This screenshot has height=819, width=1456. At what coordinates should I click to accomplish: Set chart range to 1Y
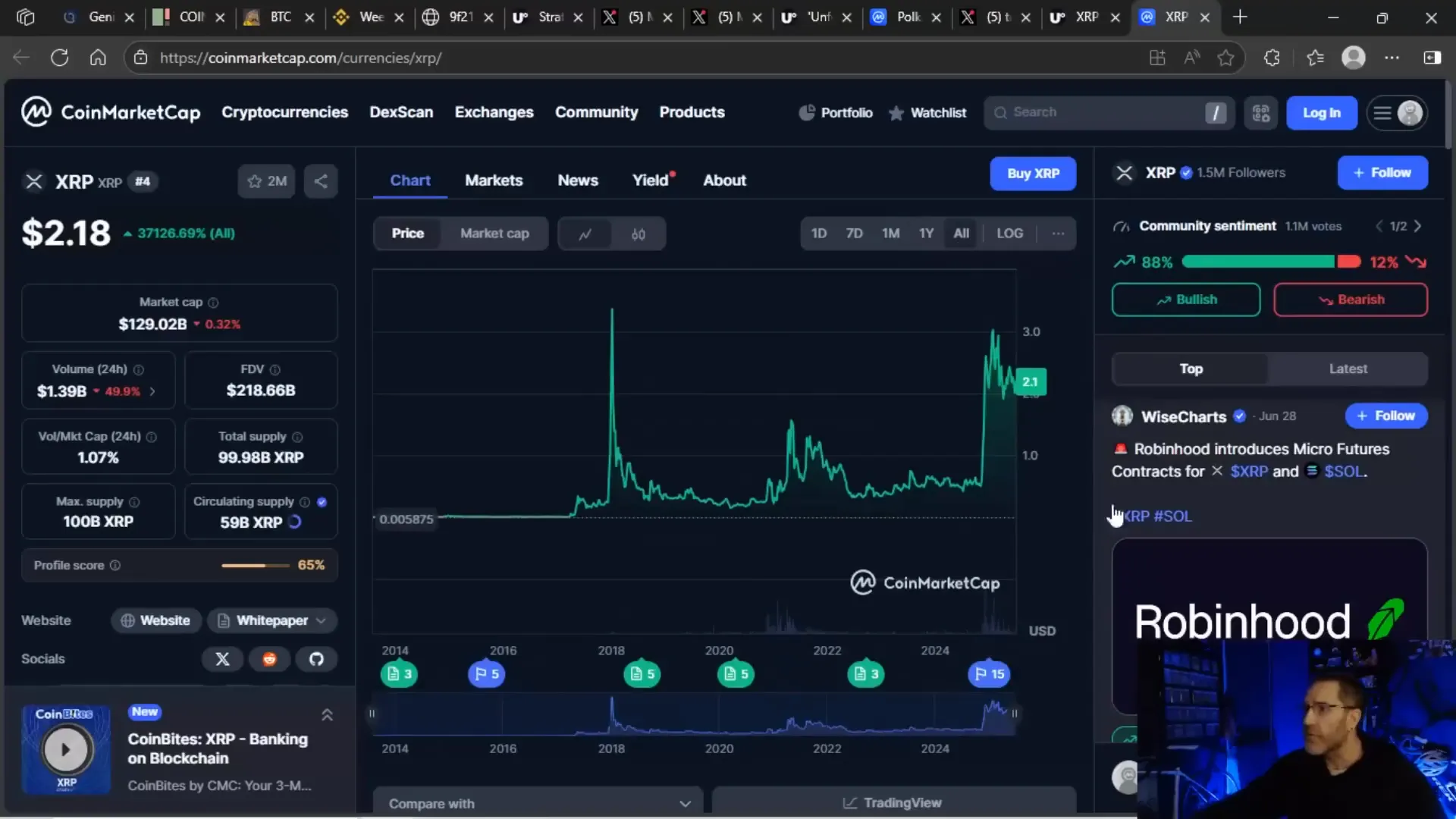click(926, 234)
